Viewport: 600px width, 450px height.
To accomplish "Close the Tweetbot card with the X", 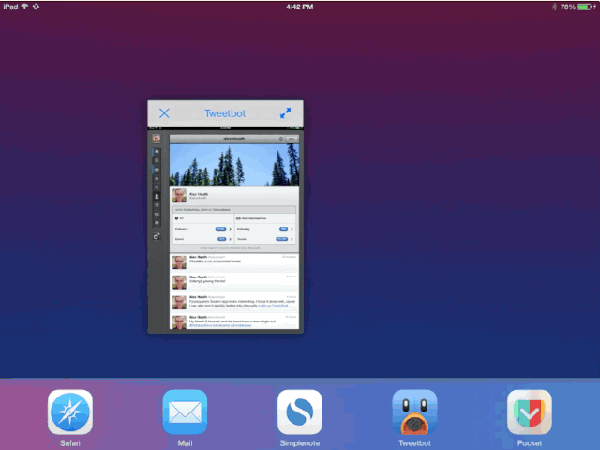I will coord(164,113).
